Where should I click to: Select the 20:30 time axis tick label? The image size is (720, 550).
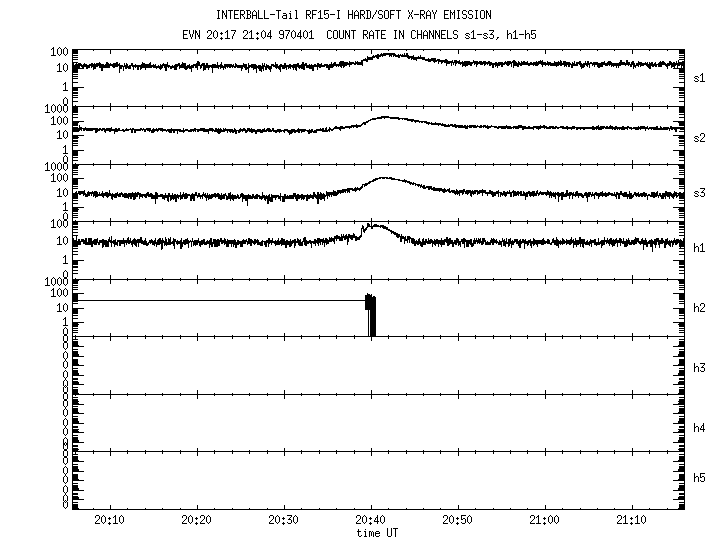pos(284,520)
